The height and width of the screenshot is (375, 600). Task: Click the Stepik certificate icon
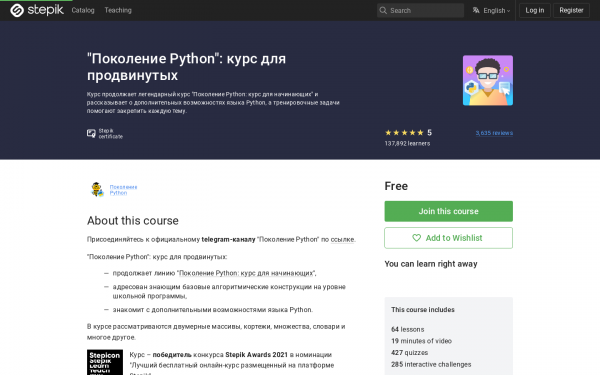tap(91, 133)
